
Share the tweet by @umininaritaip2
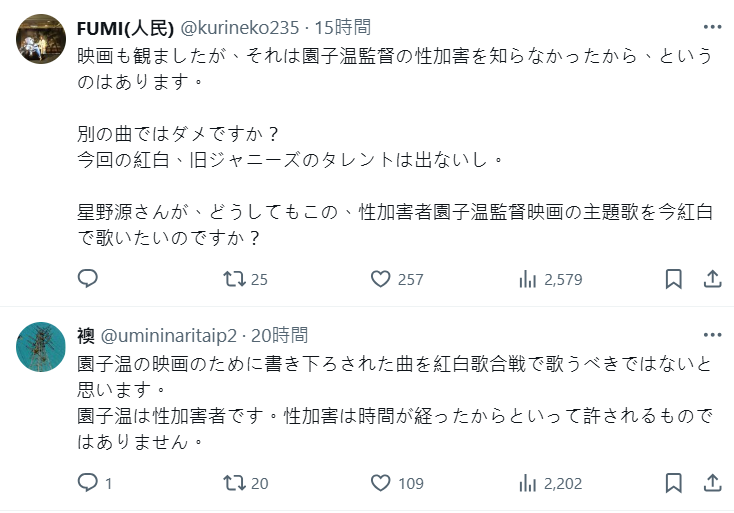click(x=712, y=484)
